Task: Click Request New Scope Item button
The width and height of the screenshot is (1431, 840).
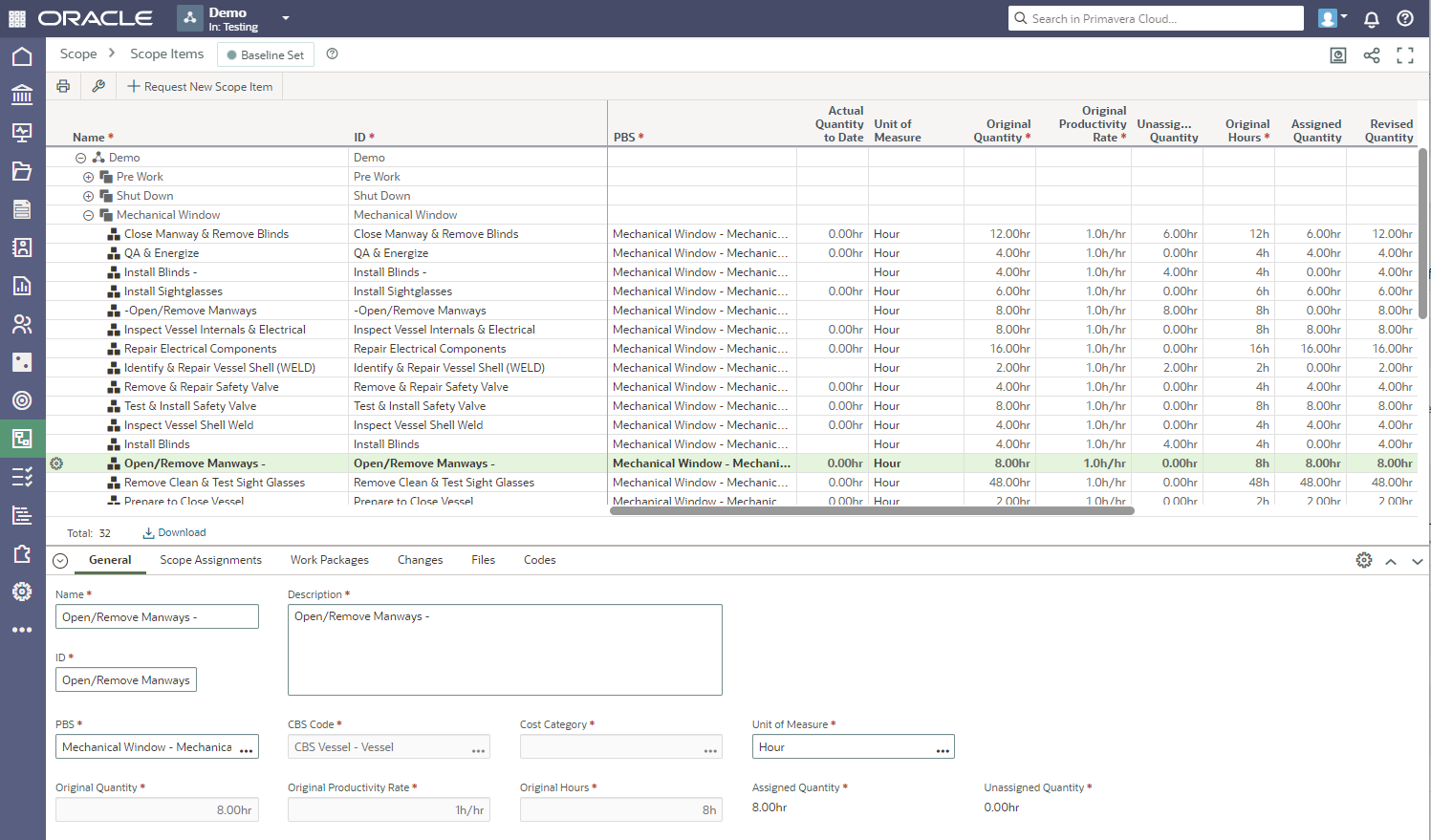Action: [200, 86]
